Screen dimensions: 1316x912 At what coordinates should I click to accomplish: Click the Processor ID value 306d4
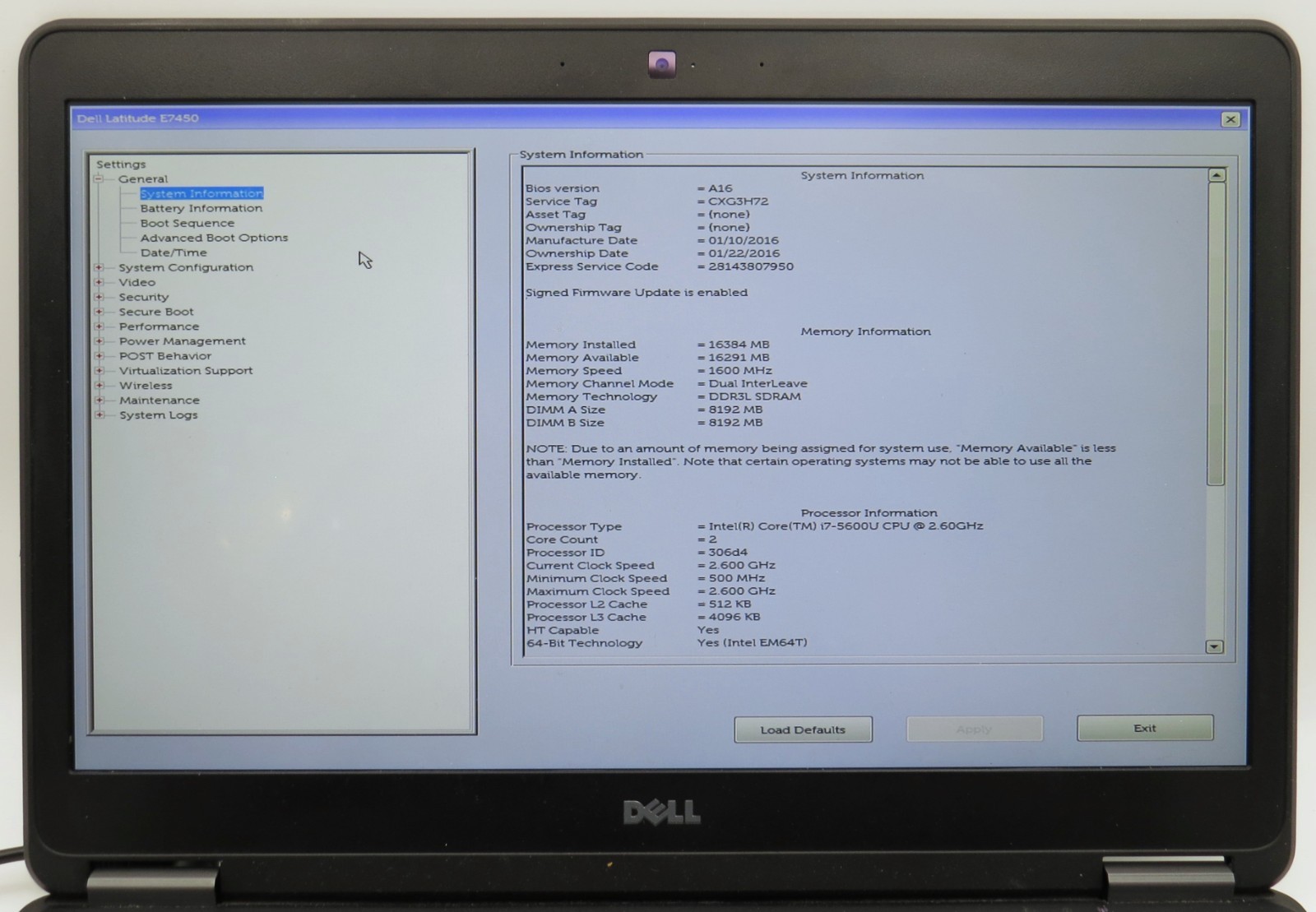coord(728,553)
